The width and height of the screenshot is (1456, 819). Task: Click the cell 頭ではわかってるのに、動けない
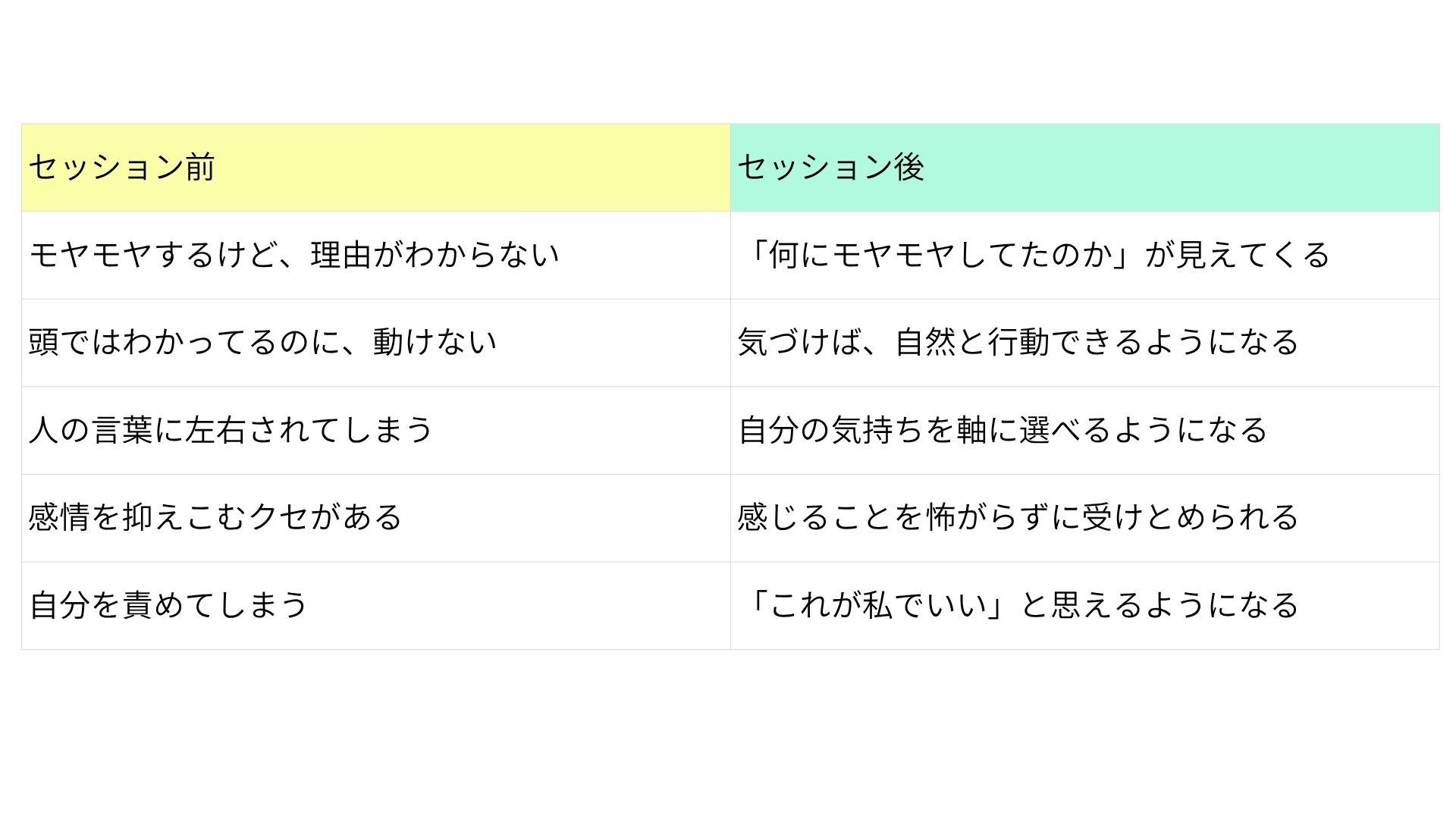[375, 343]
